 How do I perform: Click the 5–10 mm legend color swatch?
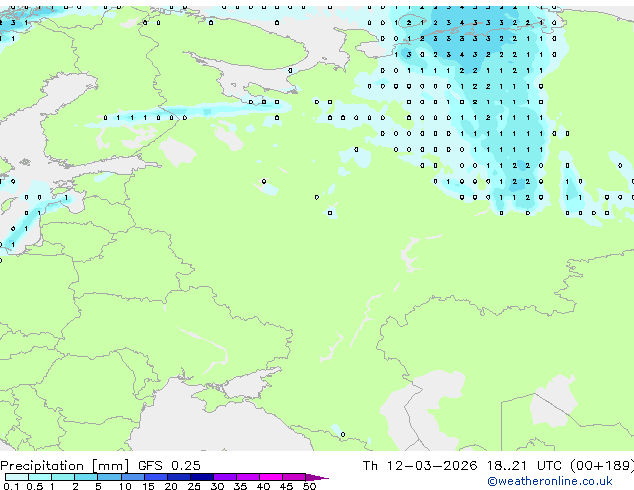click(109, 477)
